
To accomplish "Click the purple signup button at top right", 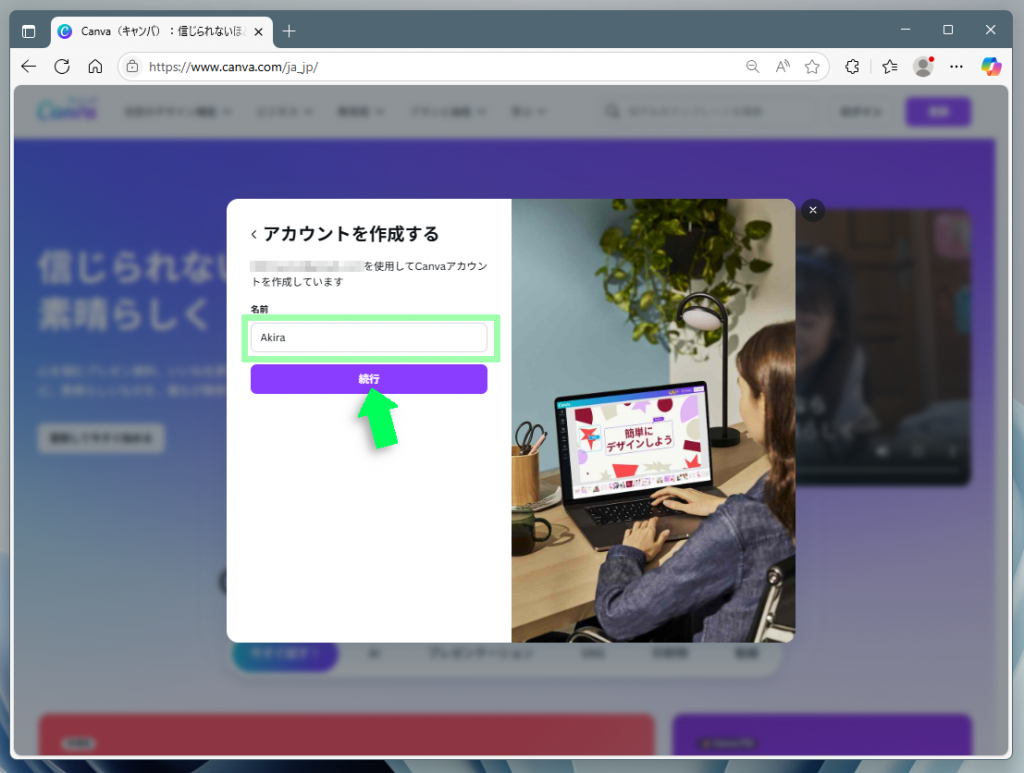I will 938,111.
